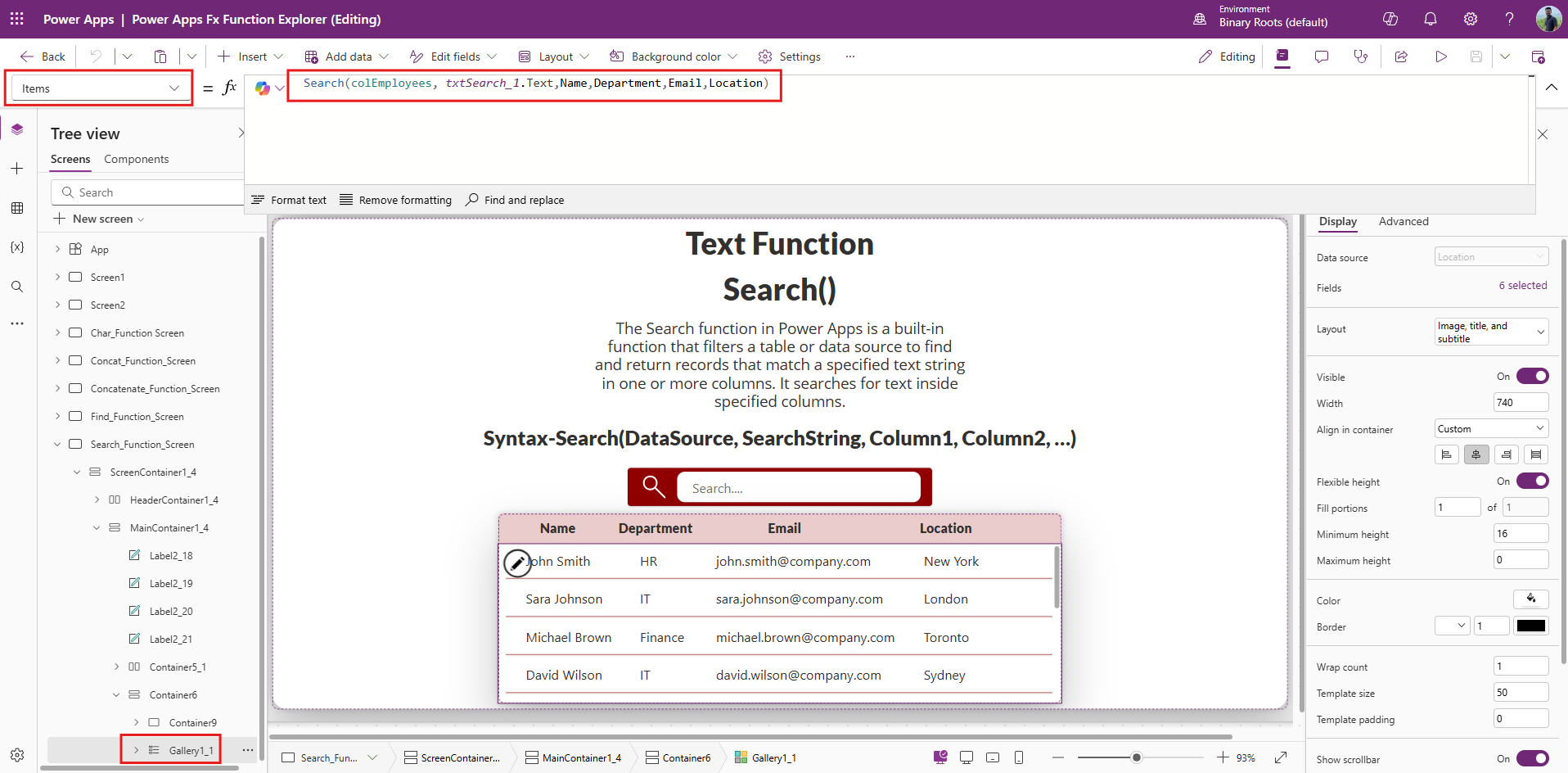The image size is (1568, 773).
Task: Click the Fit to window icon
Action: coord(1281,757)
